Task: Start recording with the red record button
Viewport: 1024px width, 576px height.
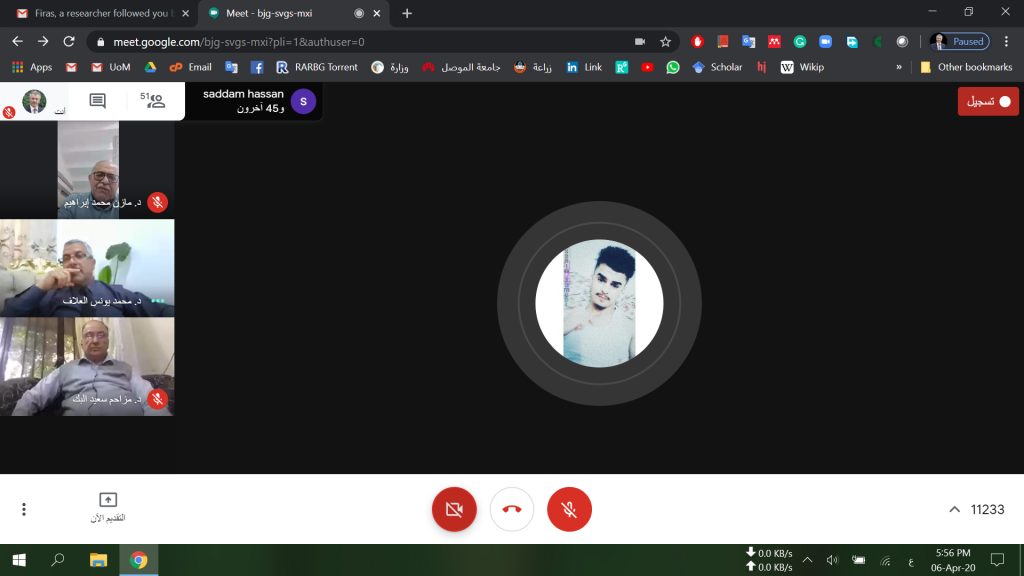Action: pyautogui.click(x=988, y=101)
